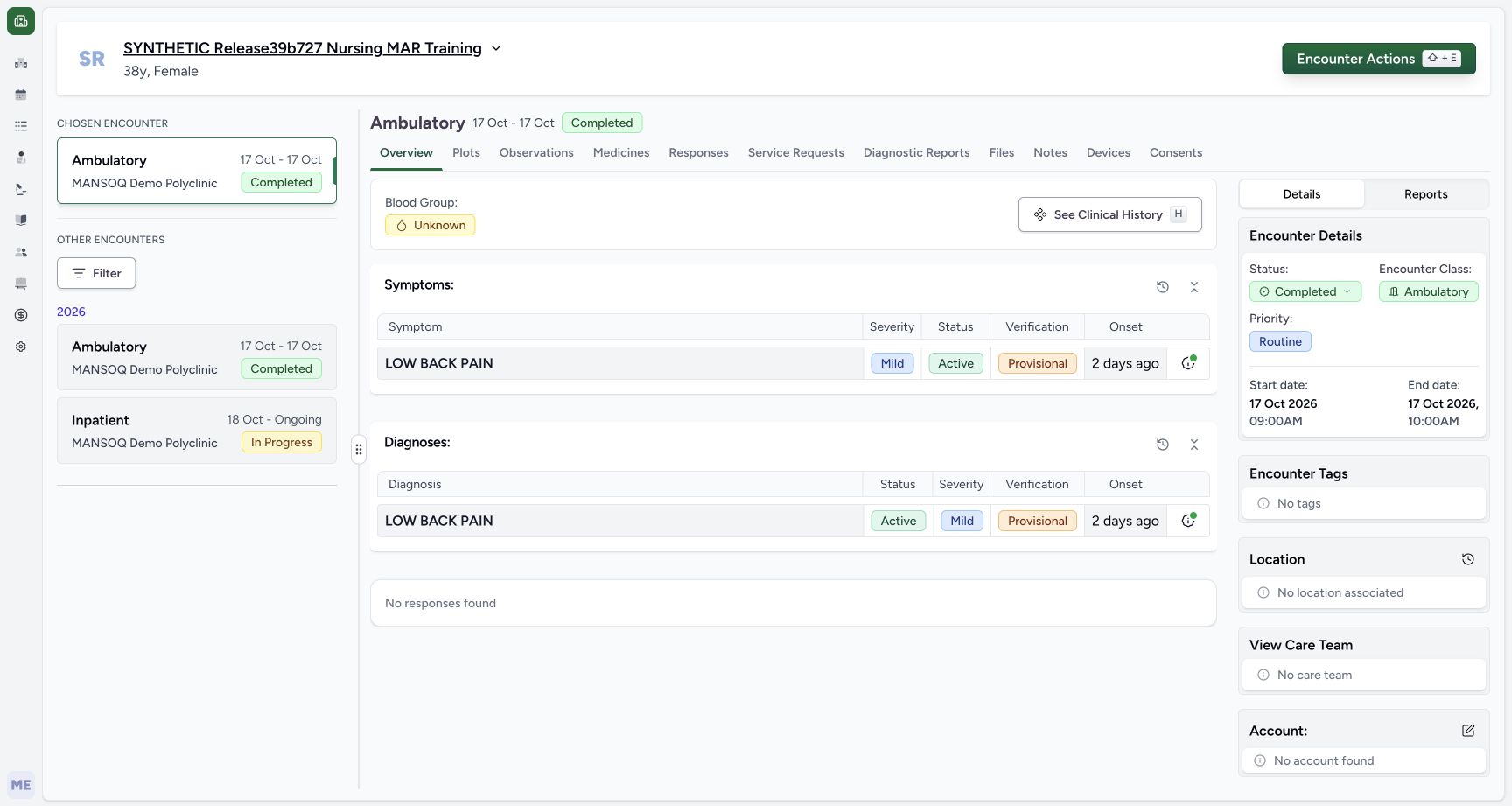
Task: Open patient name SYNTHETIC Release39b727 link
Action: coord(303,48)
